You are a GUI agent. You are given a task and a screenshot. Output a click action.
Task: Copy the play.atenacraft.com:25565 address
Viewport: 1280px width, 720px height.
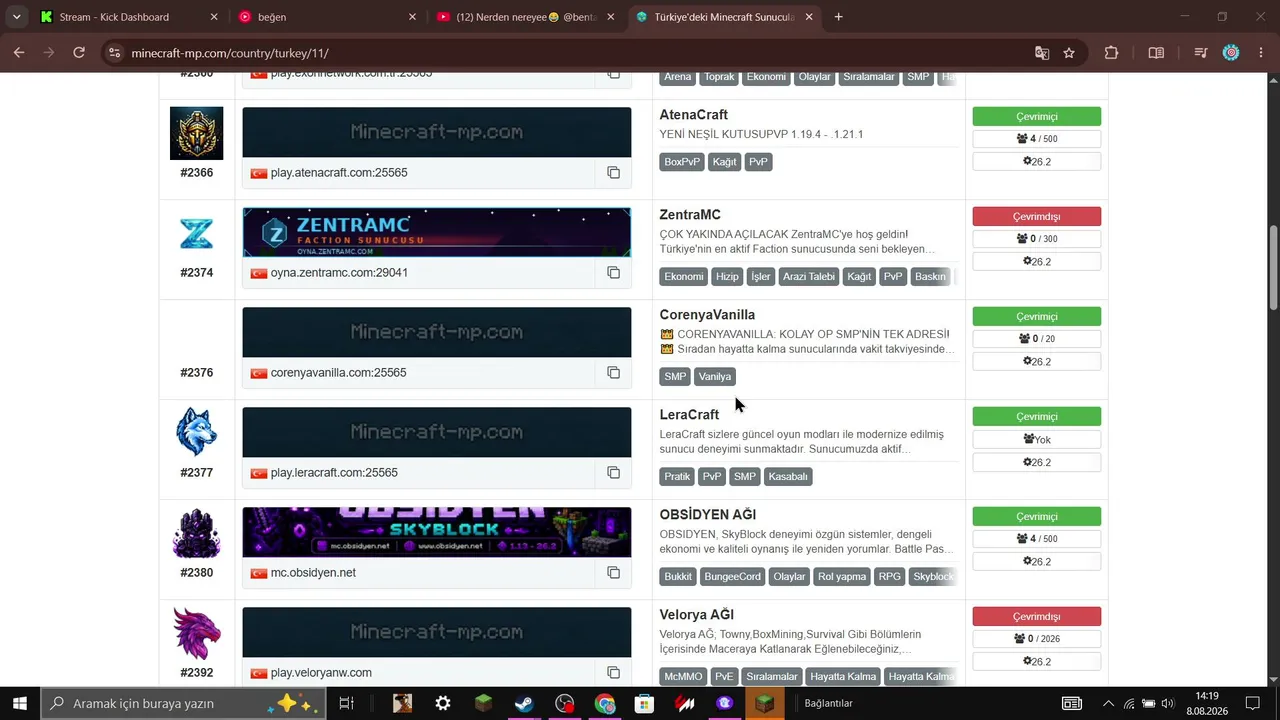click(613, 173)
